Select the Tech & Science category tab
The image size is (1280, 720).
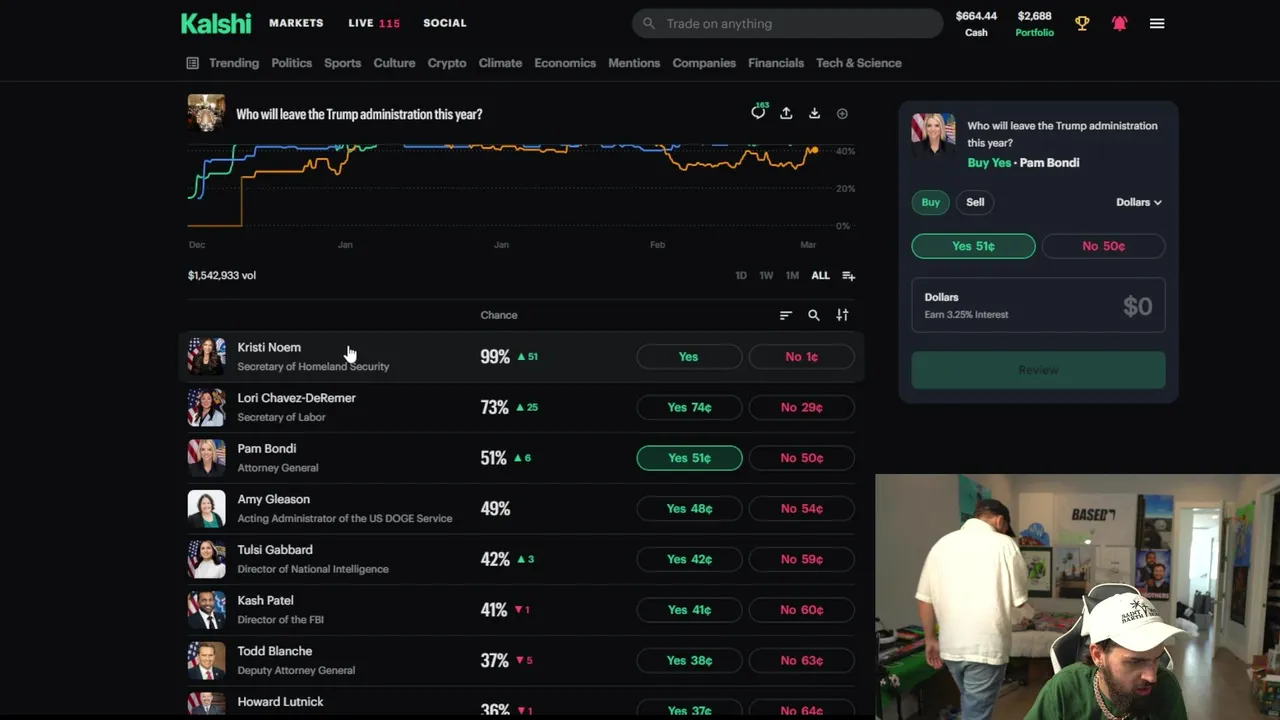click(859, 63)
